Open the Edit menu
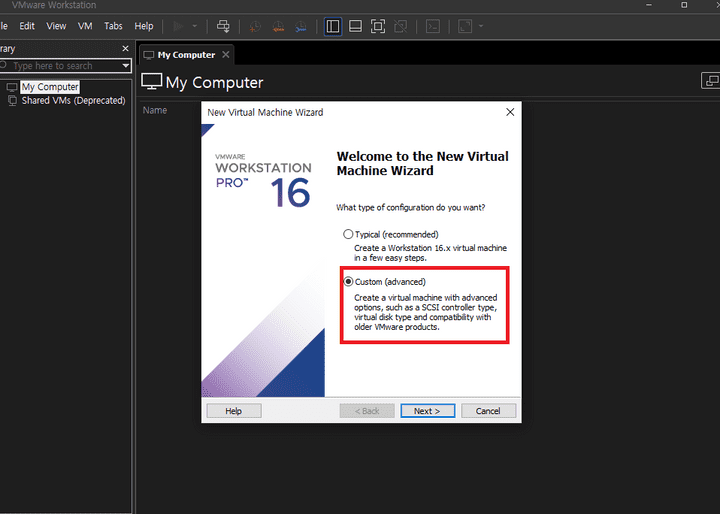This screenshot has width=720, height=514. tap(27, 26)
